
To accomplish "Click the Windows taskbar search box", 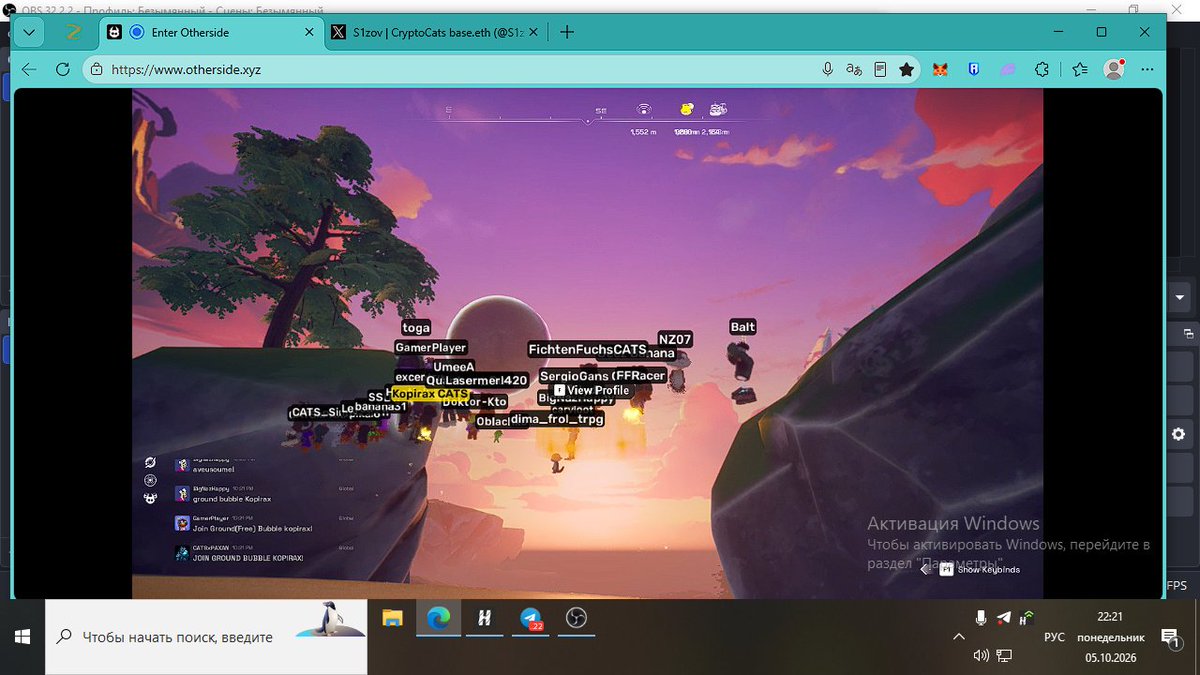I will pos(205,636).
